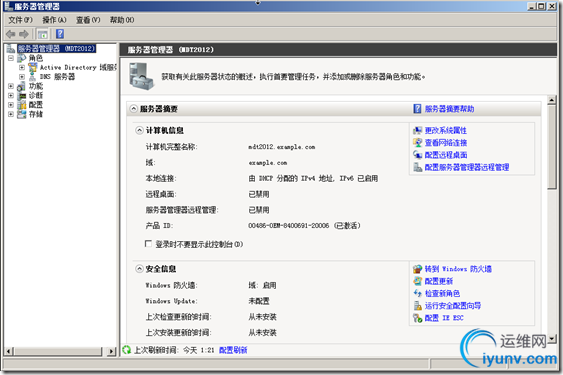Expand the 存储 tree node
563x375 pixels.
(x=11, y=114)
